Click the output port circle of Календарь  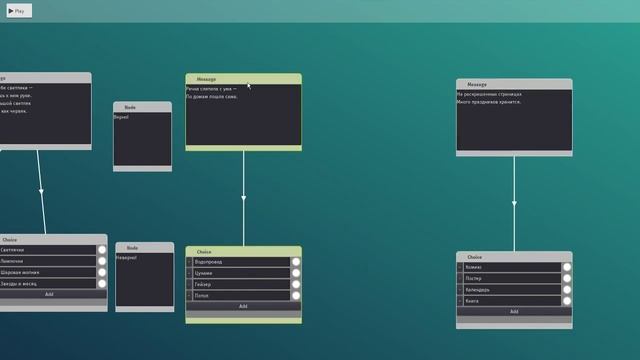(x=567, y=290)
